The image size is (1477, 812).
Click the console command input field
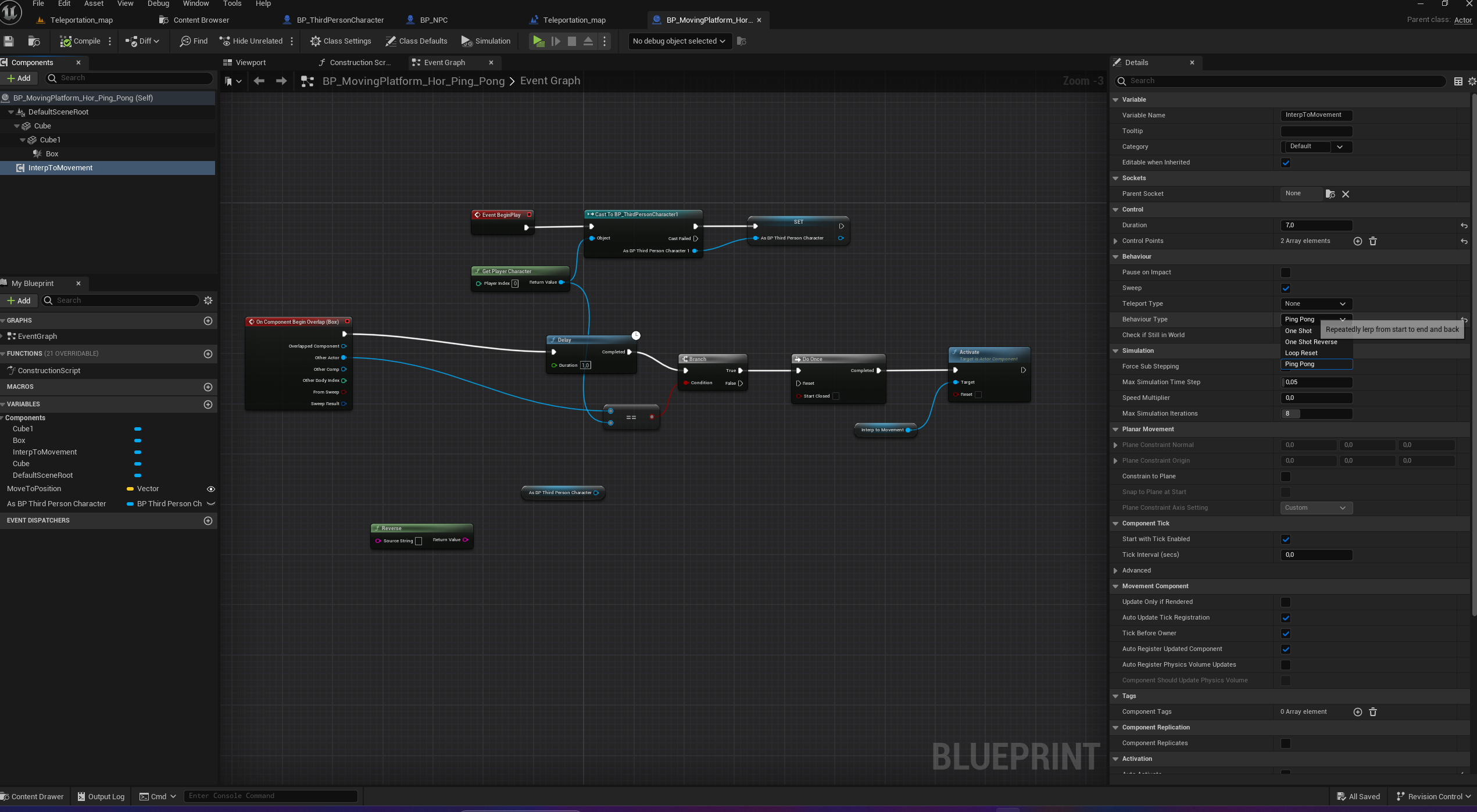270,796
